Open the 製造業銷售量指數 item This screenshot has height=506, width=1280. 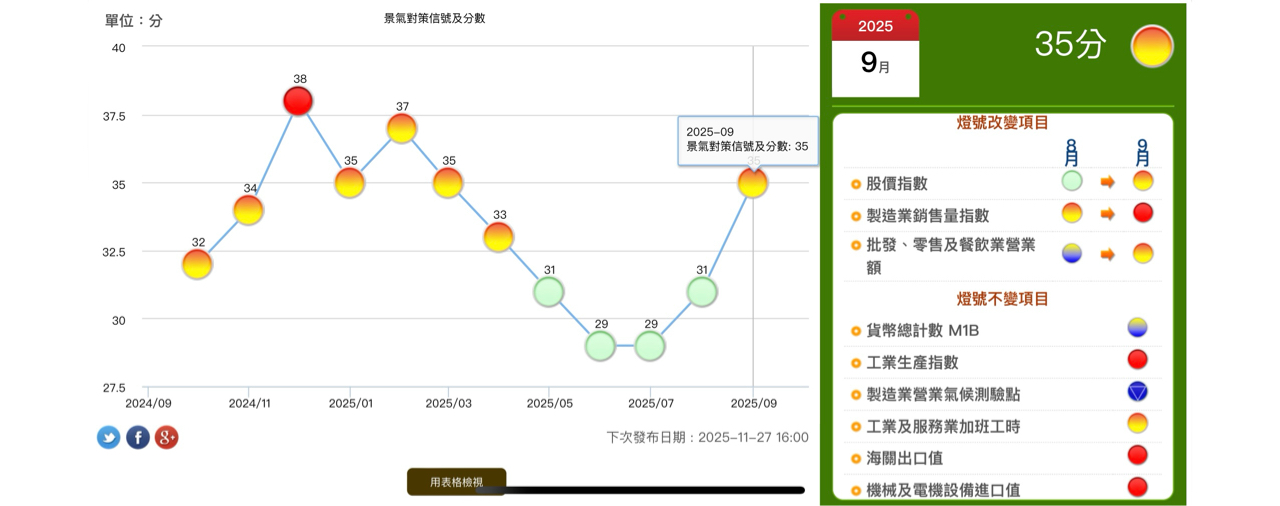pos(927,216)
